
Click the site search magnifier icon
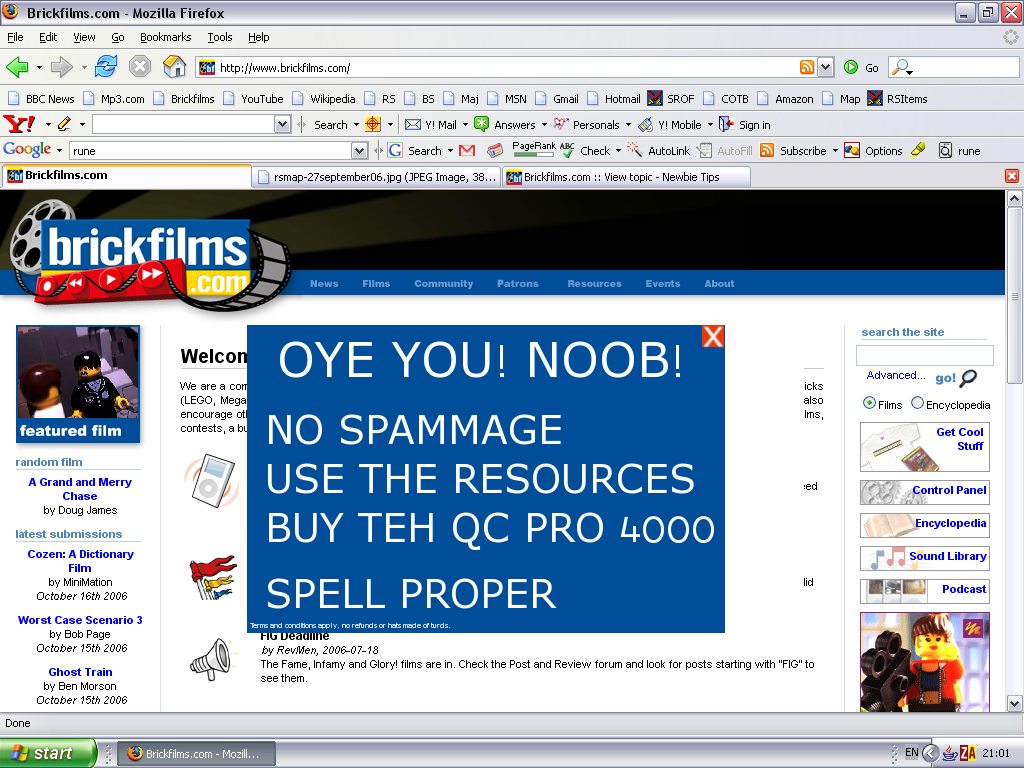[969, 377]
